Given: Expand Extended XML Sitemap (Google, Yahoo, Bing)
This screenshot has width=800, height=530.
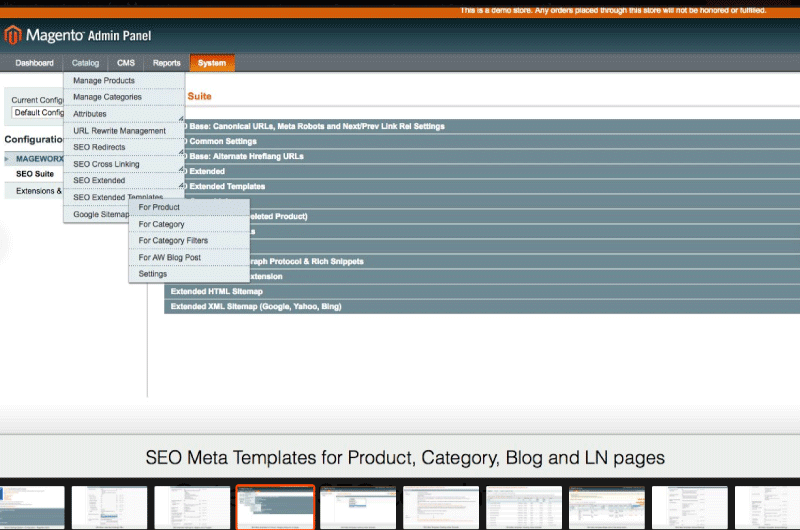Looking at the screenshot, I should click(x=482, y=307).
